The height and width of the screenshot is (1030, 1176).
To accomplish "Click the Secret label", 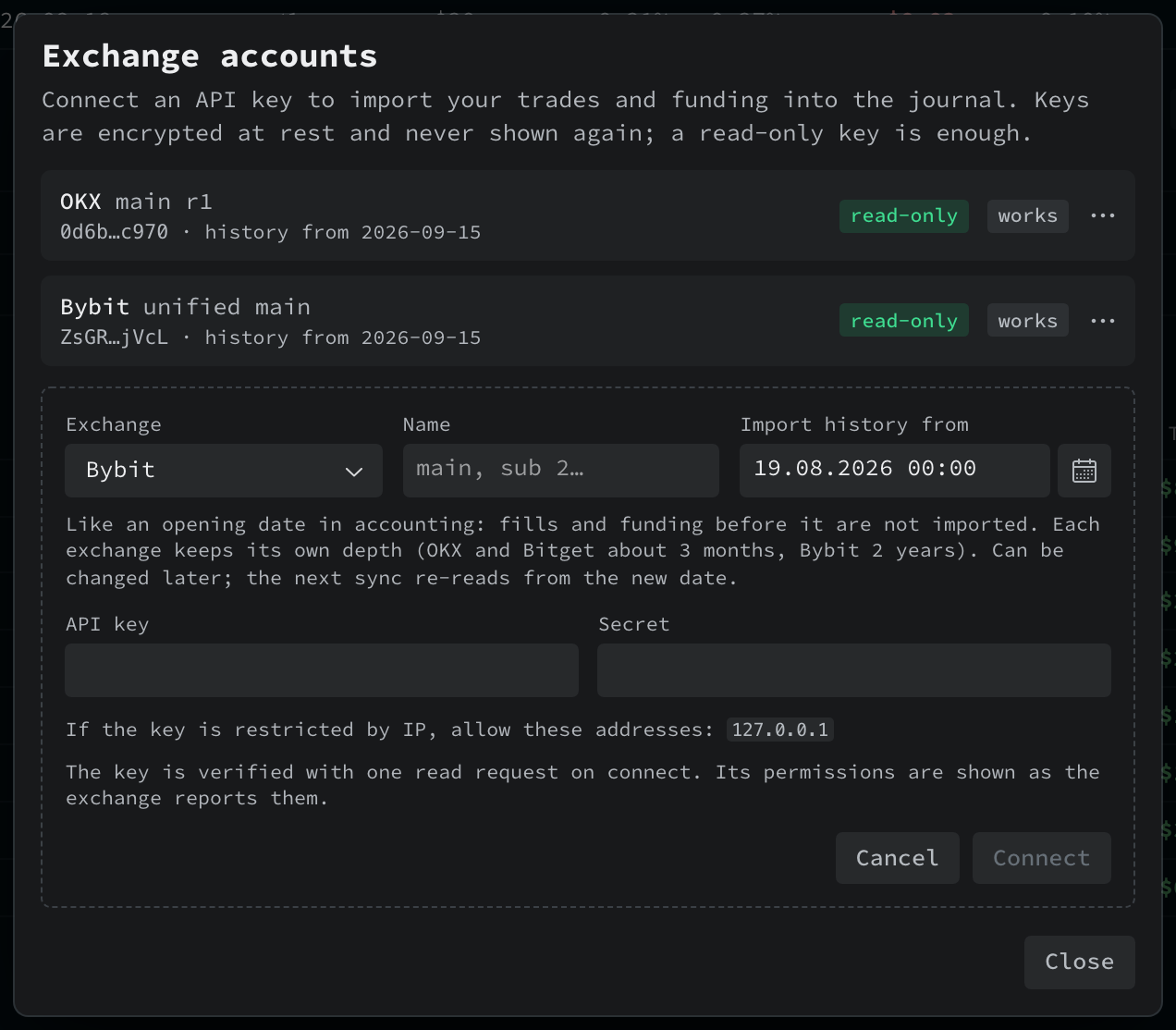I will [634, 624].
